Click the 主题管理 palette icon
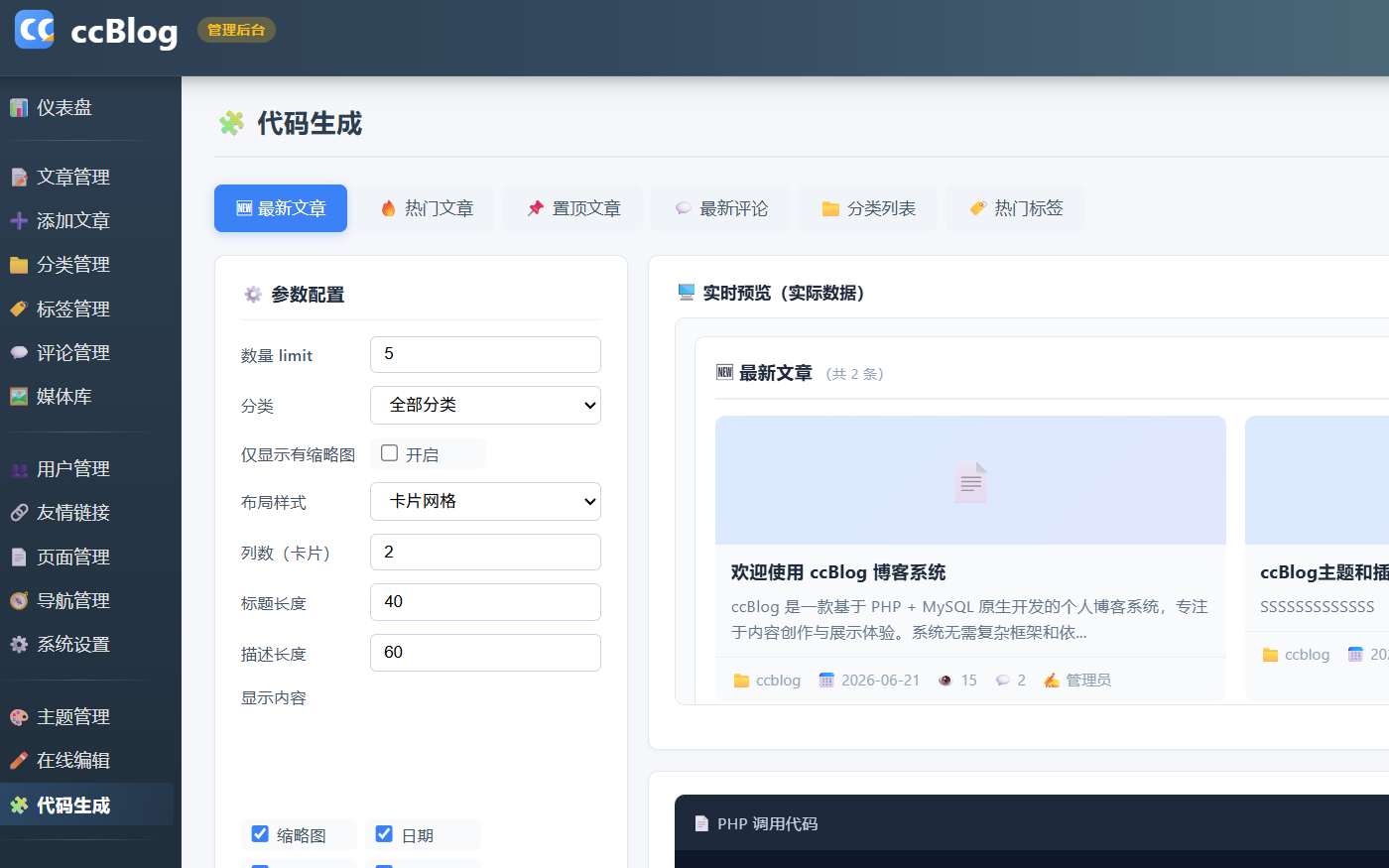The height and width of the screenshot is (868, 1389). click(19, 717)
